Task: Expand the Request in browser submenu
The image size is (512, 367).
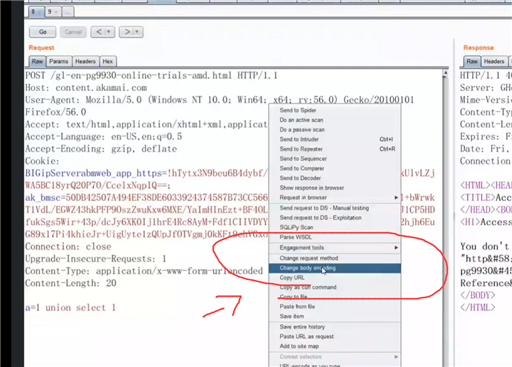Action: click(x=335, y=197)
